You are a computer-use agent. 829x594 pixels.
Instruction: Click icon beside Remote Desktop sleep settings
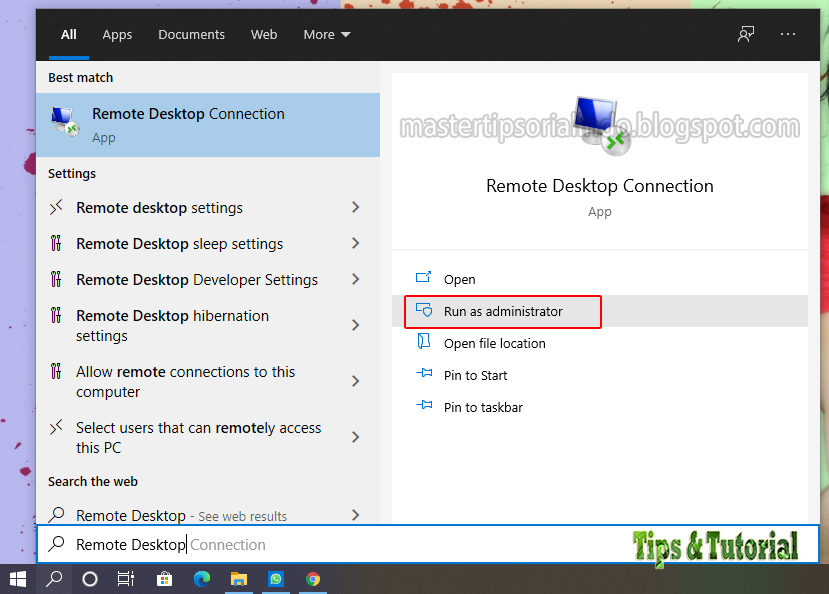[56, 243]
